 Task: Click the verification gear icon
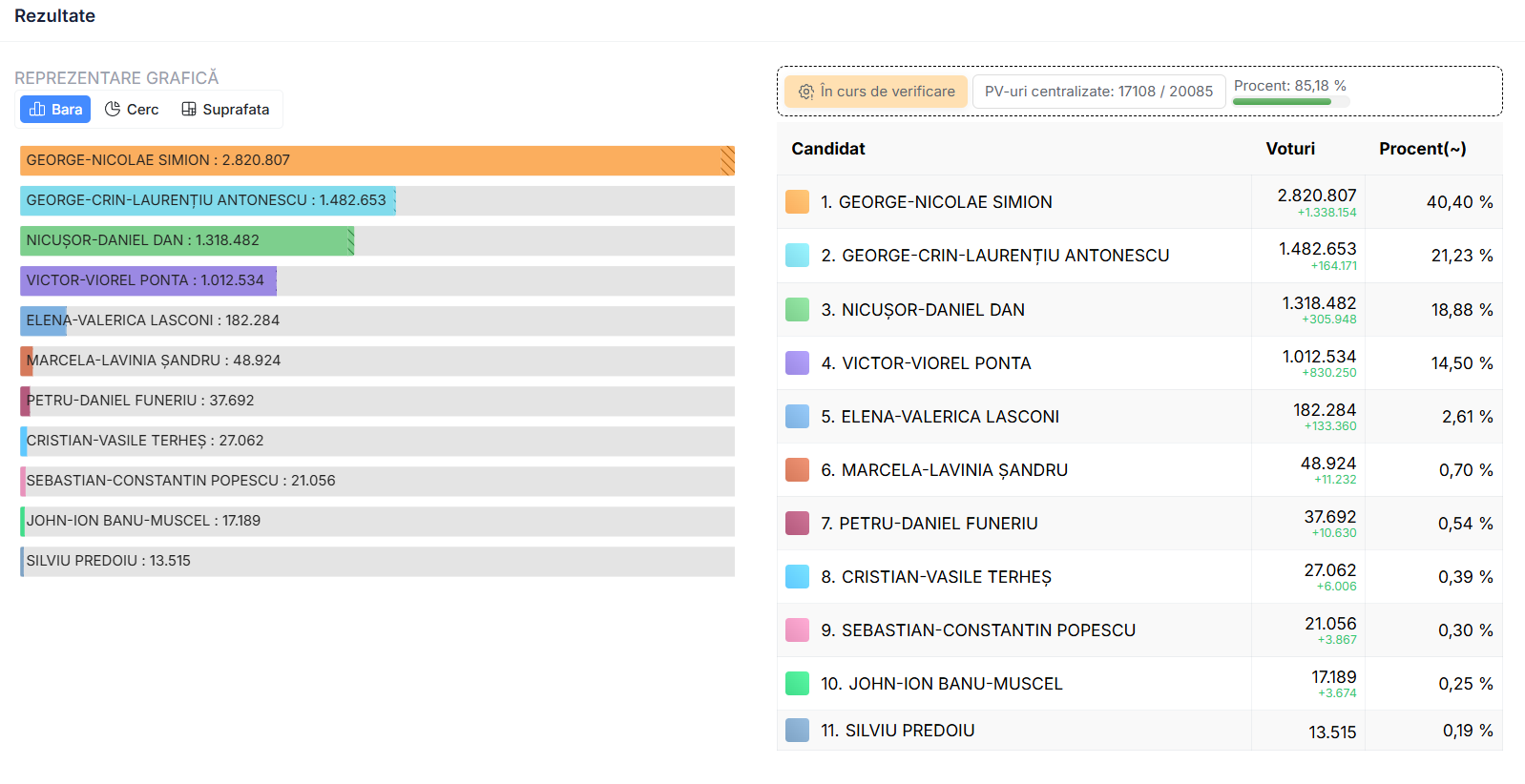point(806,92)
